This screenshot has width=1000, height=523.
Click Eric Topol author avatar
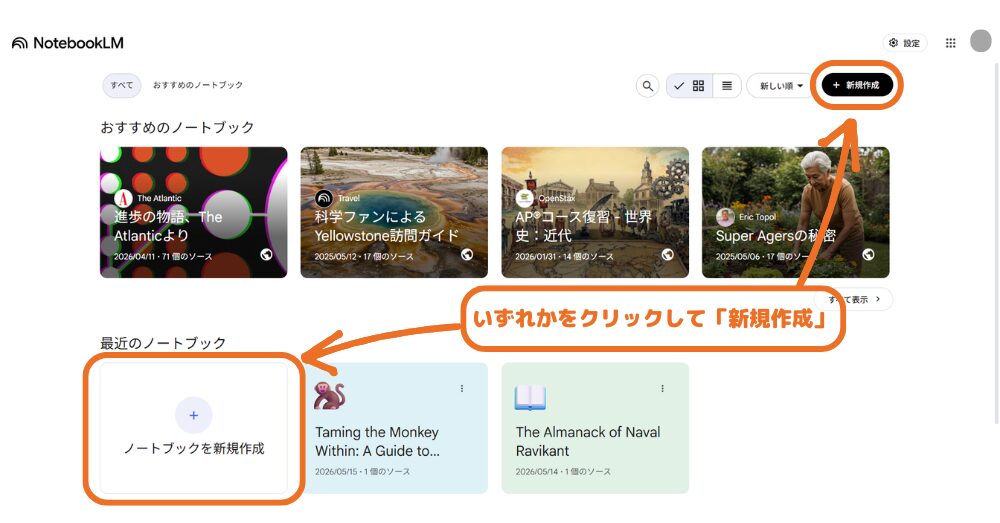tap(725, 217)
